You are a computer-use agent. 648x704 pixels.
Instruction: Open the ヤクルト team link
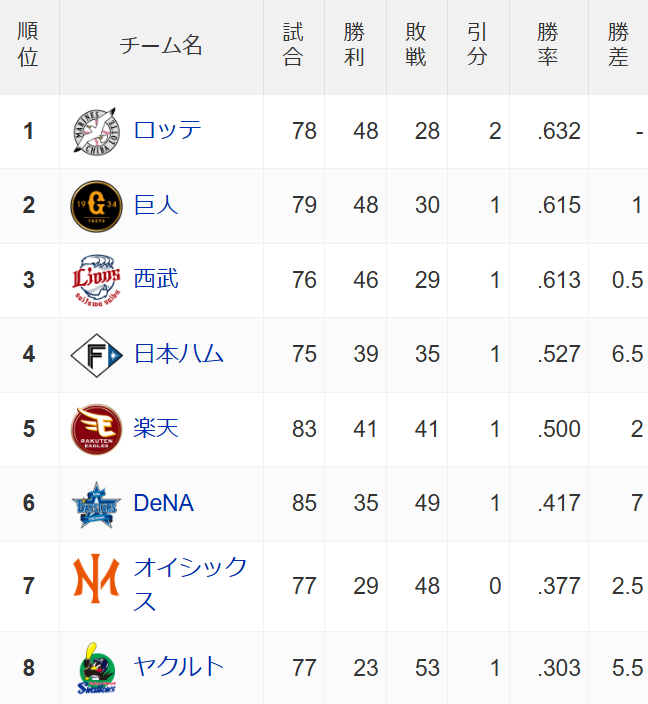179,666
